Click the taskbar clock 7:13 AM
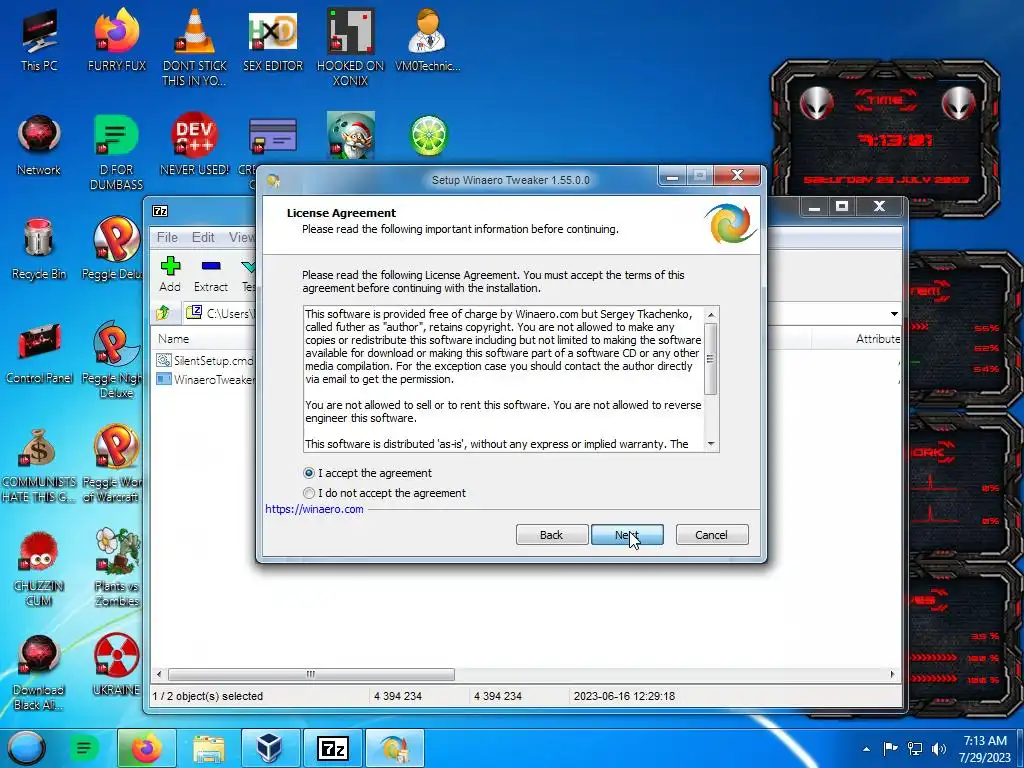 (x=985, y=749)
